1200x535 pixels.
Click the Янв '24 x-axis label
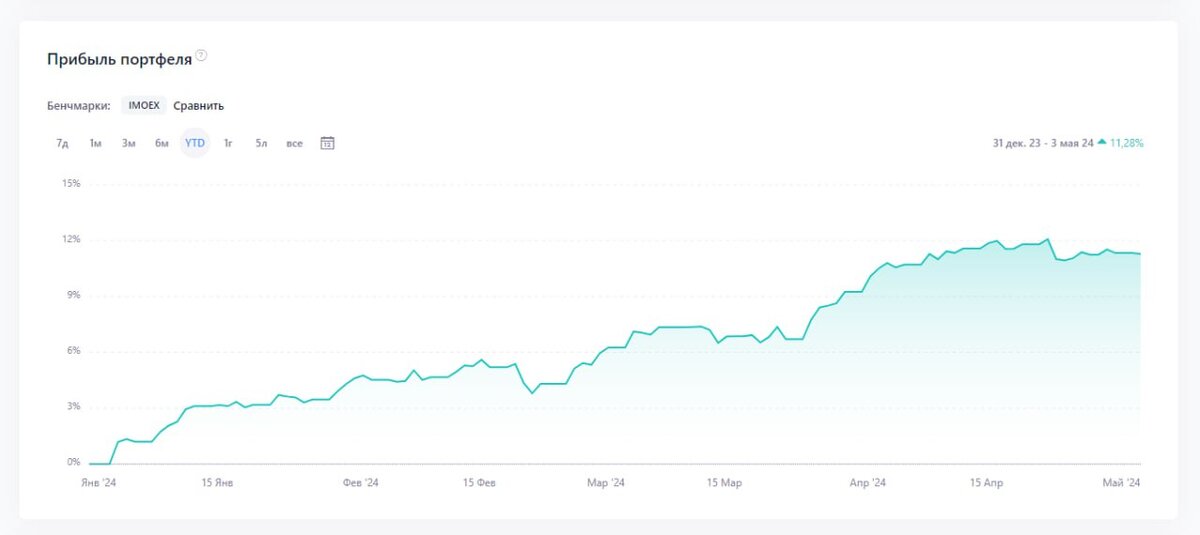click(99, 482)
